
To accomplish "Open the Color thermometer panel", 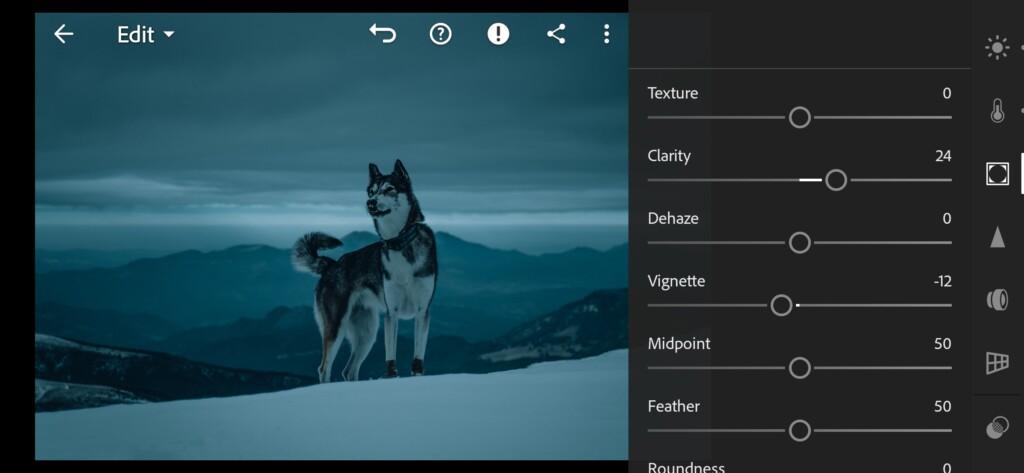I will coord(997,111).
